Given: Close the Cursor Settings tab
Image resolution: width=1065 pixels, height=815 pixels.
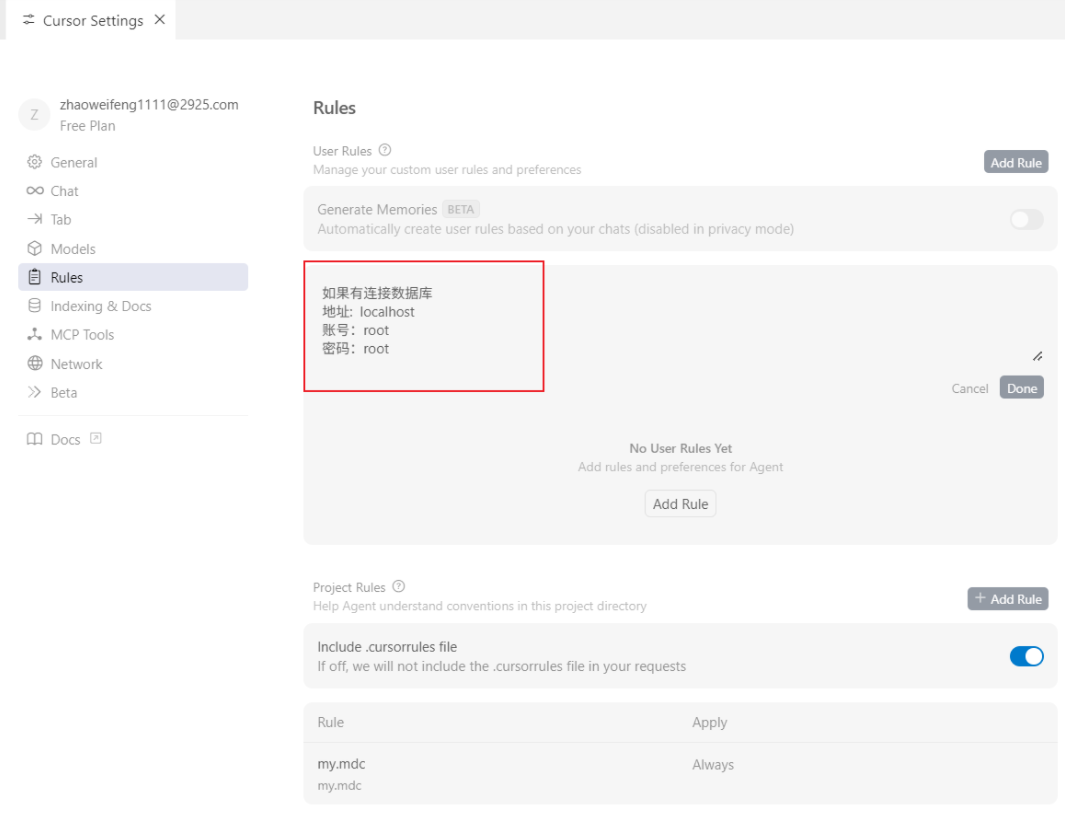Looking at the screenshot, I should (160, 20).
